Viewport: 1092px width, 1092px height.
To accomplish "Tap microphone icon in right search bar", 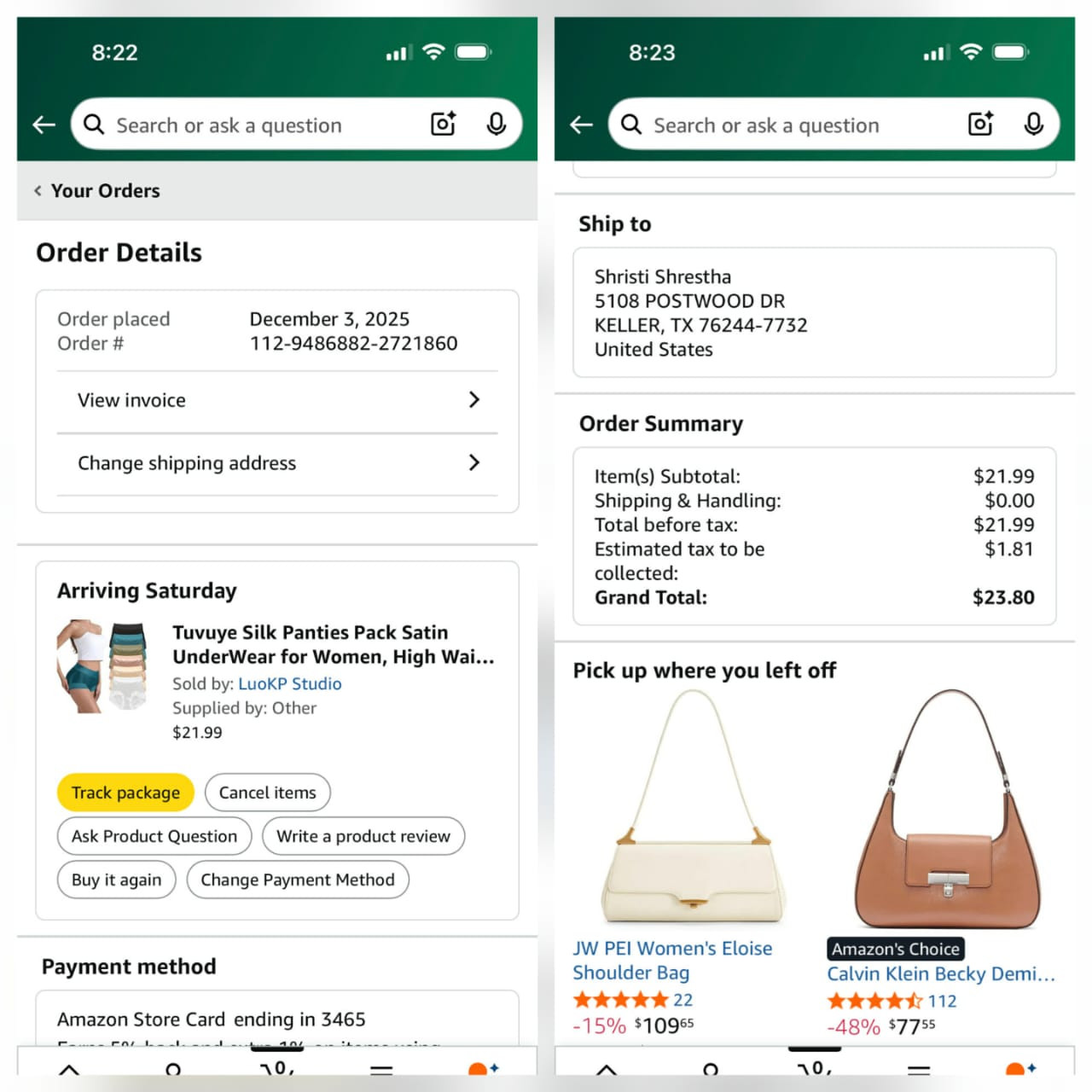I will (x=1034, y=125).
